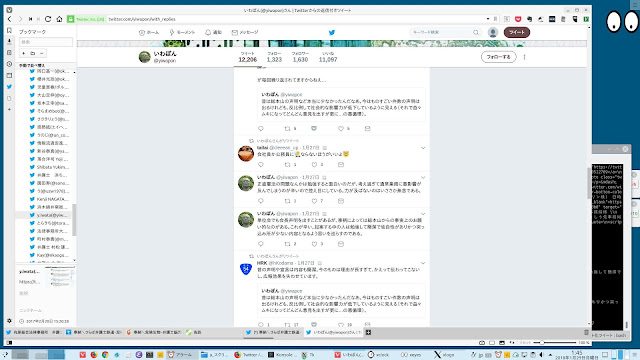640x360 pixels.
Task: Toggle tab tiling in the status bar
Action: coord(492,342)
